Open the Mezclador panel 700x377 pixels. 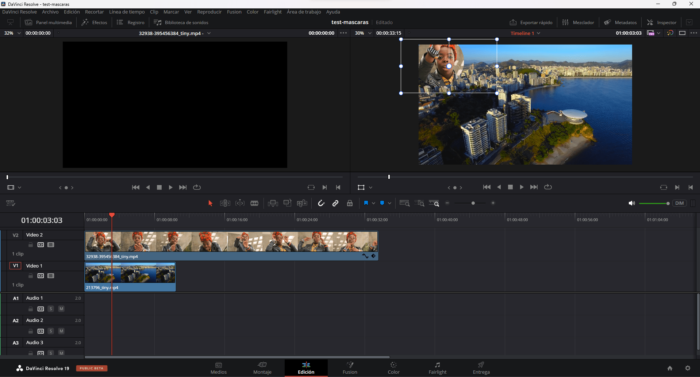pyautogui.click(x=578, y=22)
